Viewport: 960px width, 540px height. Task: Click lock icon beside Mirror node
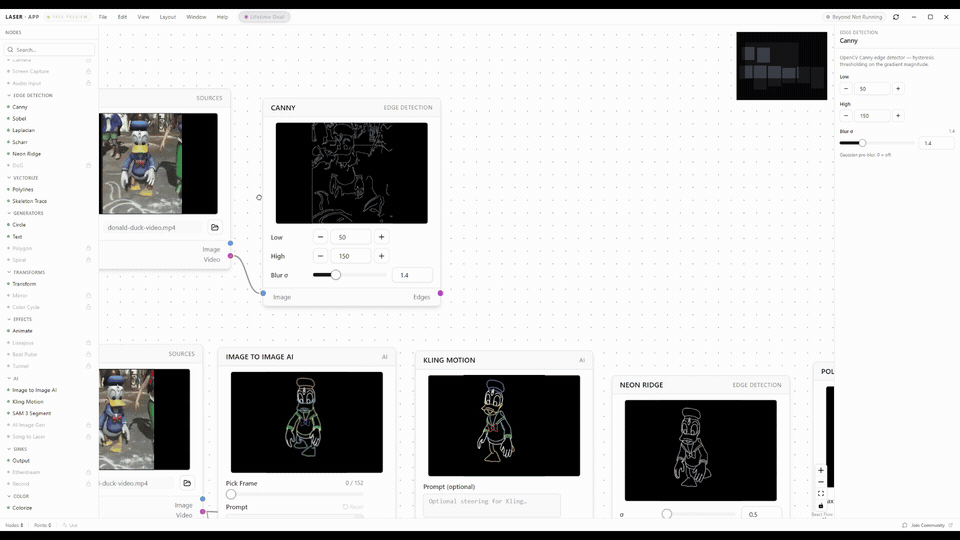88,295
